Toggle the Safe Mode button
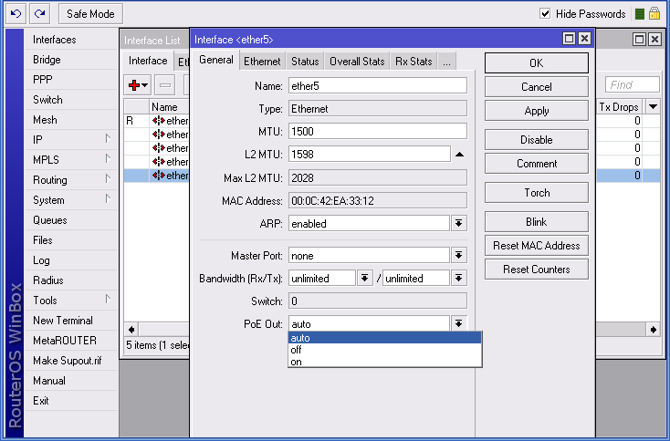This screenshot has width=670, height=441. [x=90, y=14]
